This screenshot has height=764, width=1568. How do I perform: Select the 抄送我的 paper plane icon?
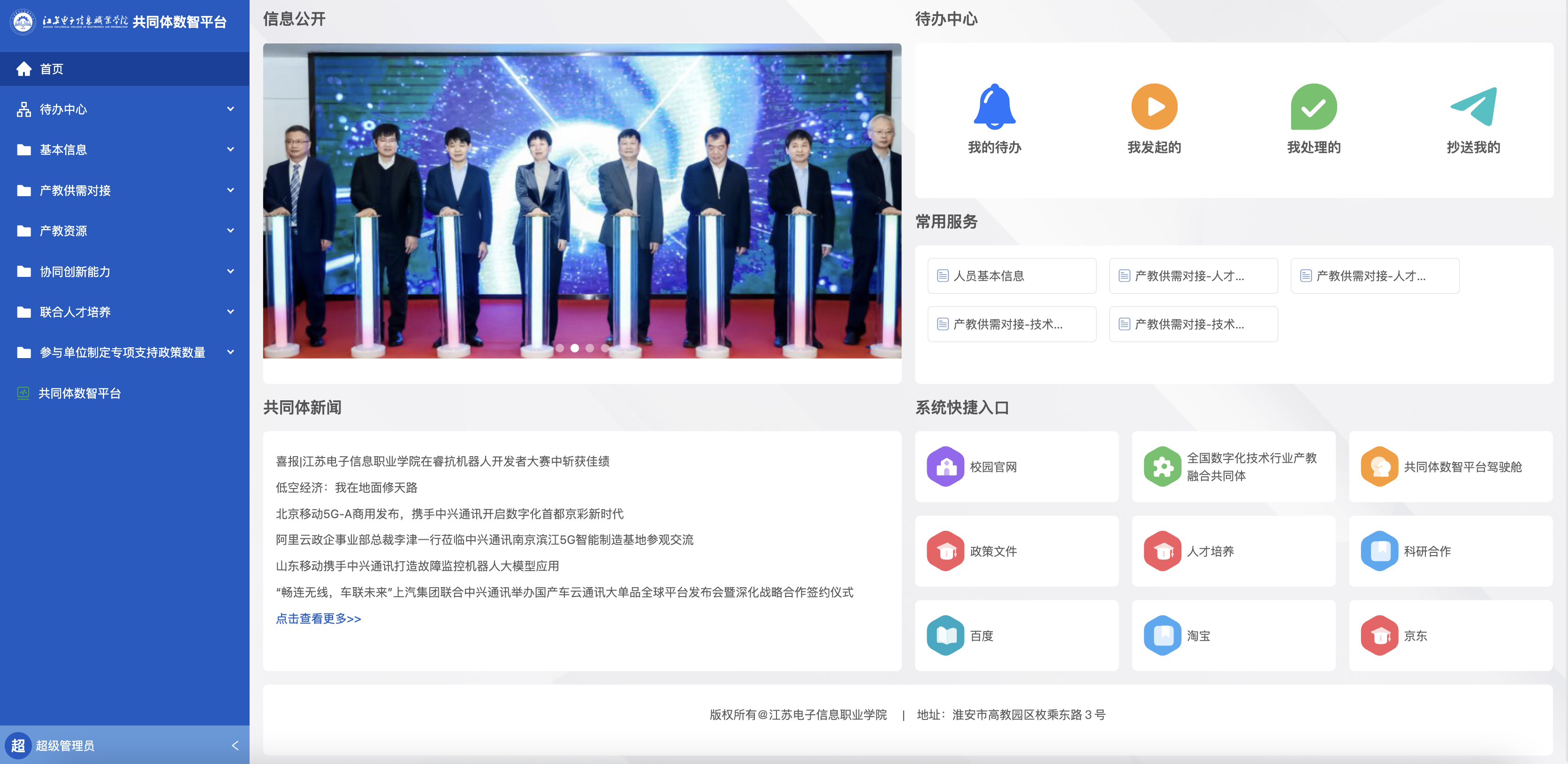[1473, 107]
